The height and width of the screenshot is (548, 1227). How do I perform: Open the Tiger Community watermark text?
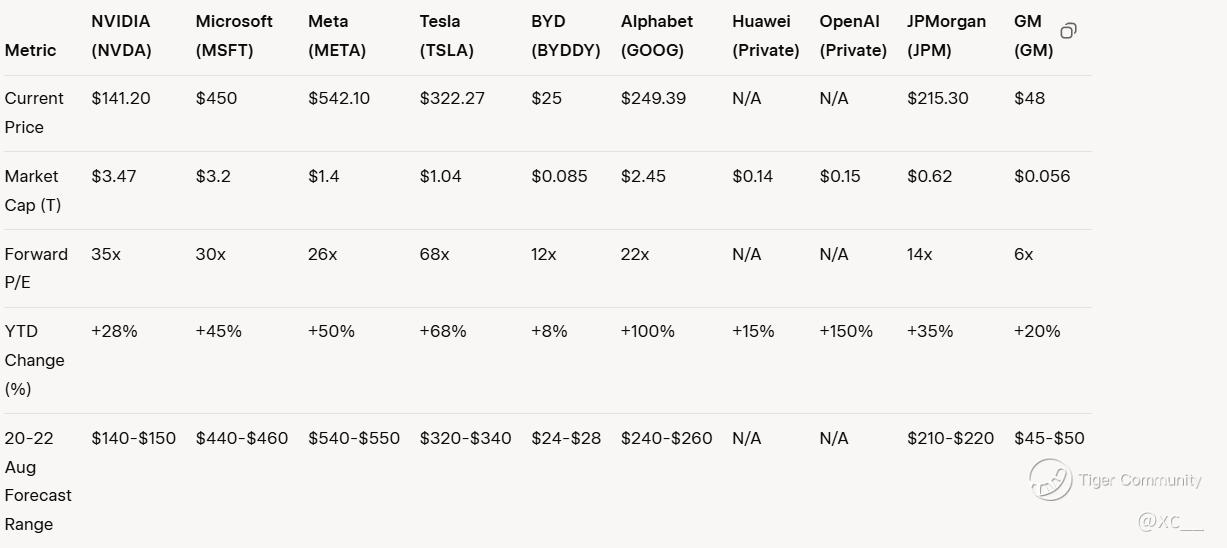(x=1140, y=480)
